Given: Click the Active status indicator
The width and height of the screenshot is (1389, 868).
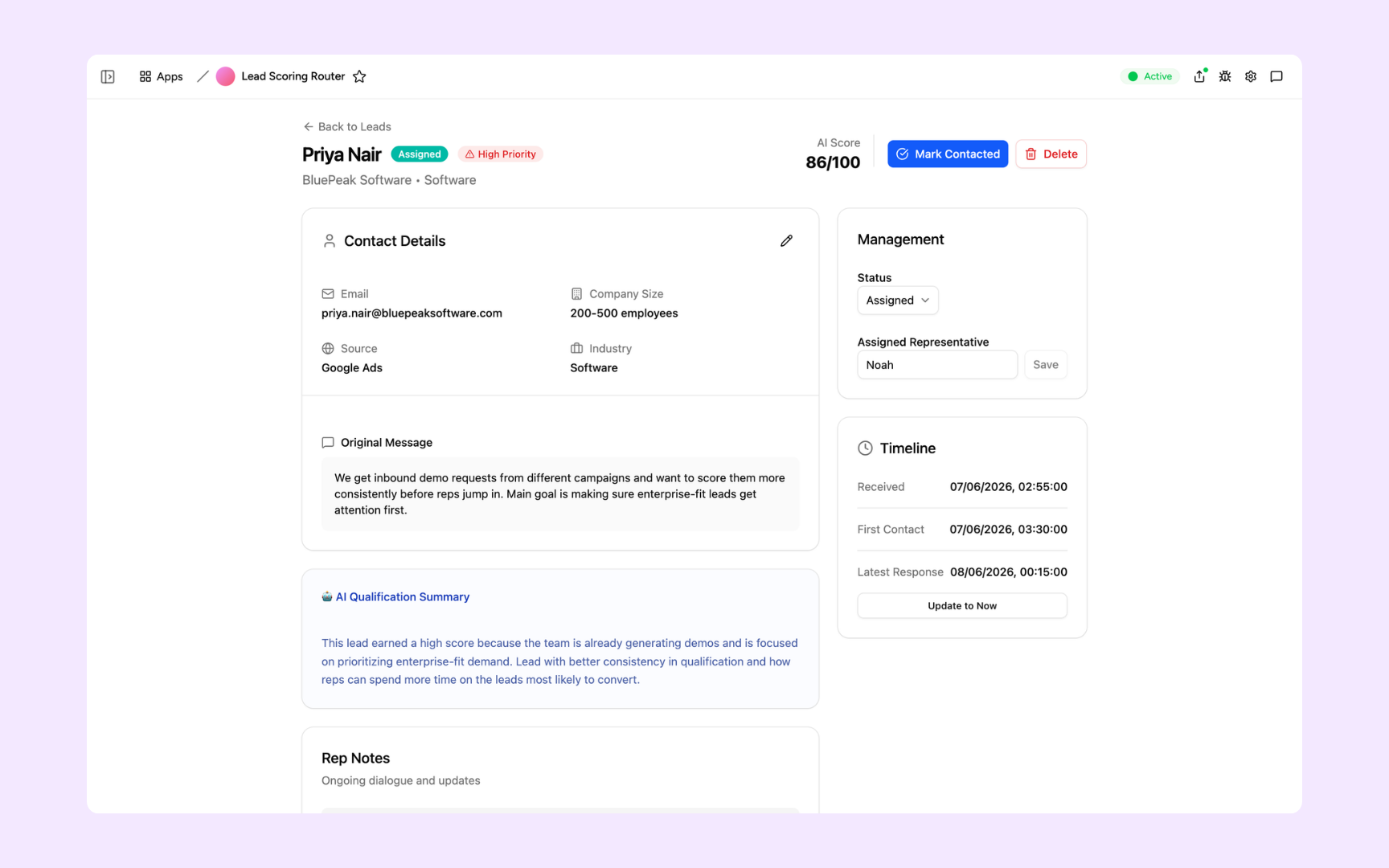Looking at the screenshot, I should point(1150,76).
